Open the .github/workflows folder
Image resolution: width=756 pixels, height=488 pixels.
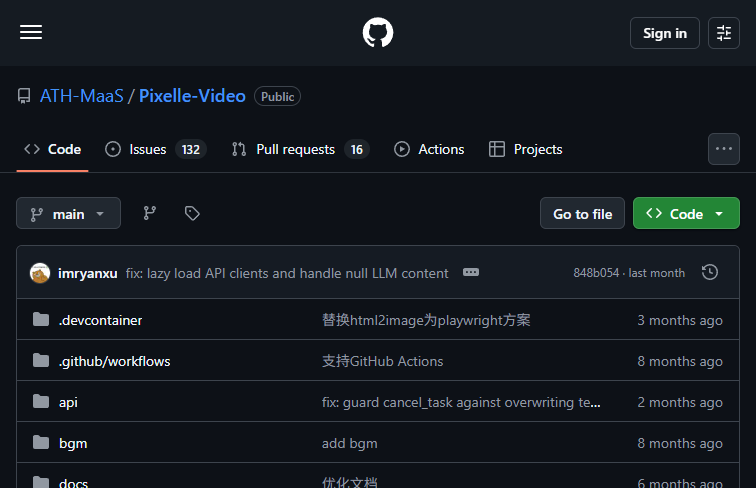coord(115,361)
